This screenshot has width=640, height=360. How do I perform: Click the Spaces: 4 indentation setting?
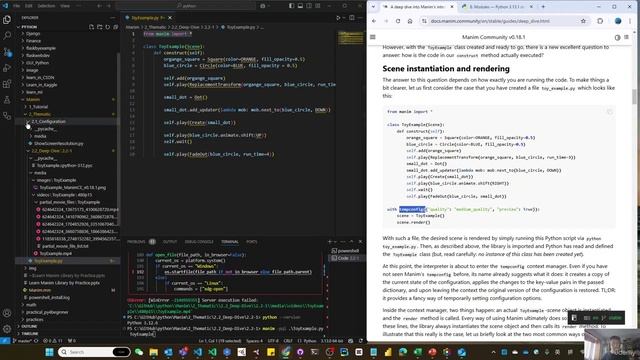(x=254, y=340)
